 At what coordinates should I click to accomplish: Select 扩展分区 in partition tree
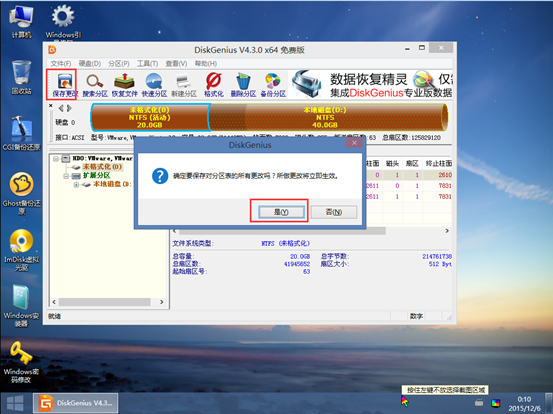pyautogui.click(x=96, y=175)
